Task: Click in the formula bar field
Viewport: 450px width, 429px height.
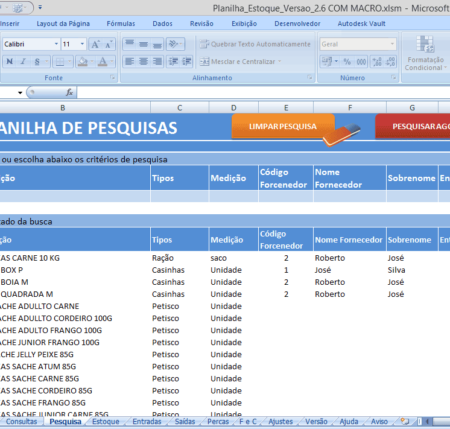Action: (x=263, y=92)
